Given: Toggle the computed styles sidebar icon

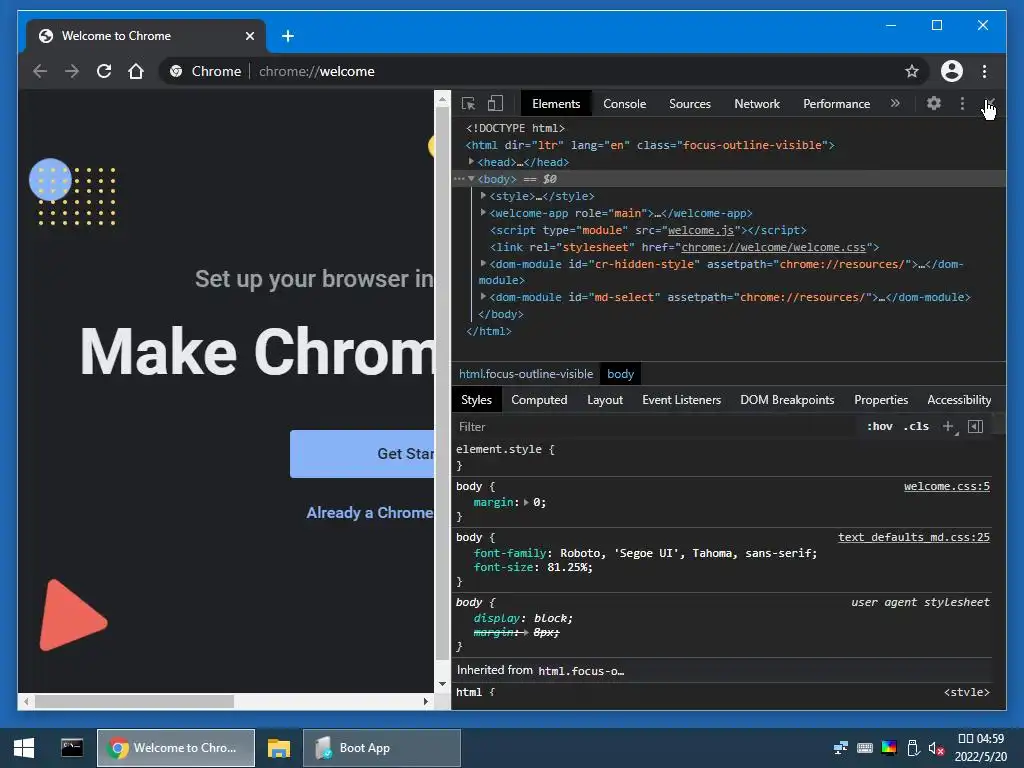Looking at the screenshot, I should pyautogui.click(x=976, y=426).
